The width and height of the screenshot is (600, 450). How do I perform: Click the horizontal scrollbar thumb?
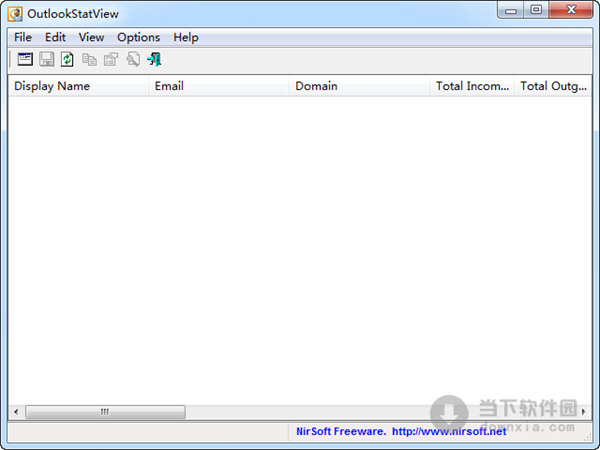(x=105, y=412)
